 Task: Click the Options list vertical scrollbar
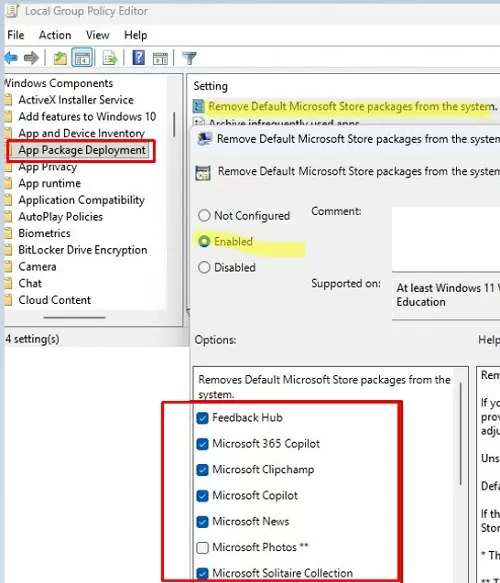[x=461, y=434]
